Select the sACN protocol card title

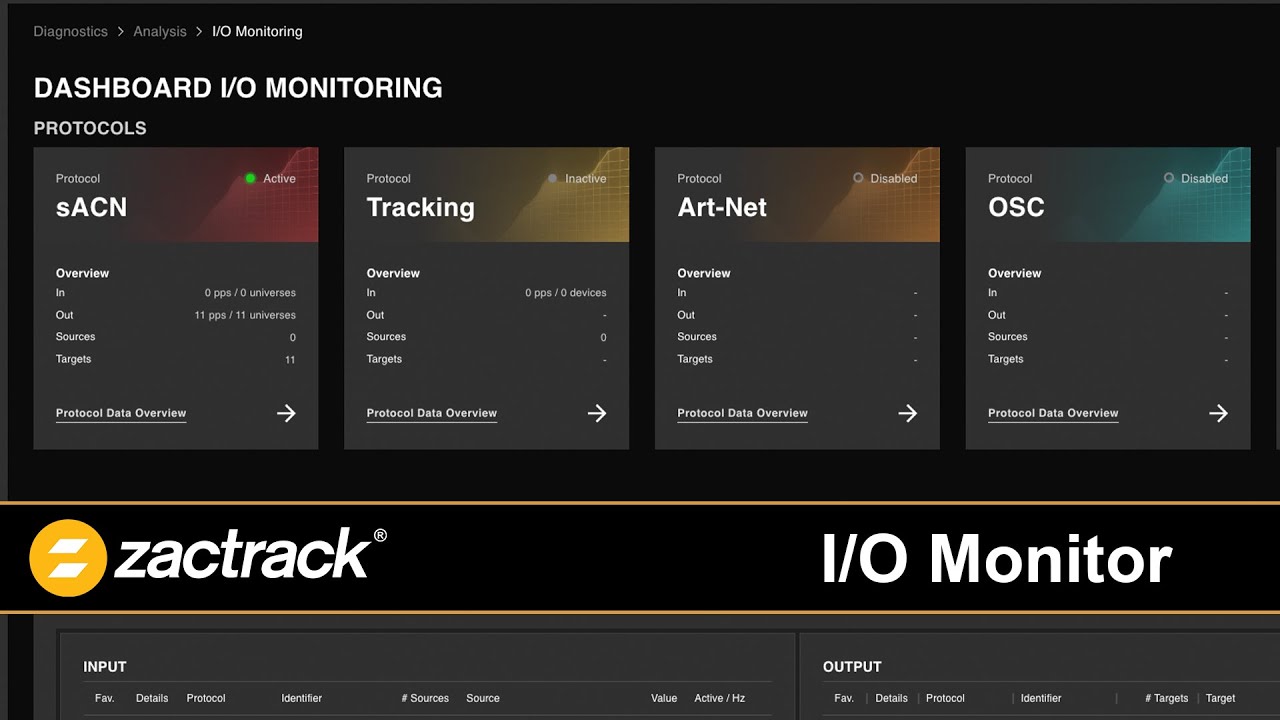[x=91, y=207]
